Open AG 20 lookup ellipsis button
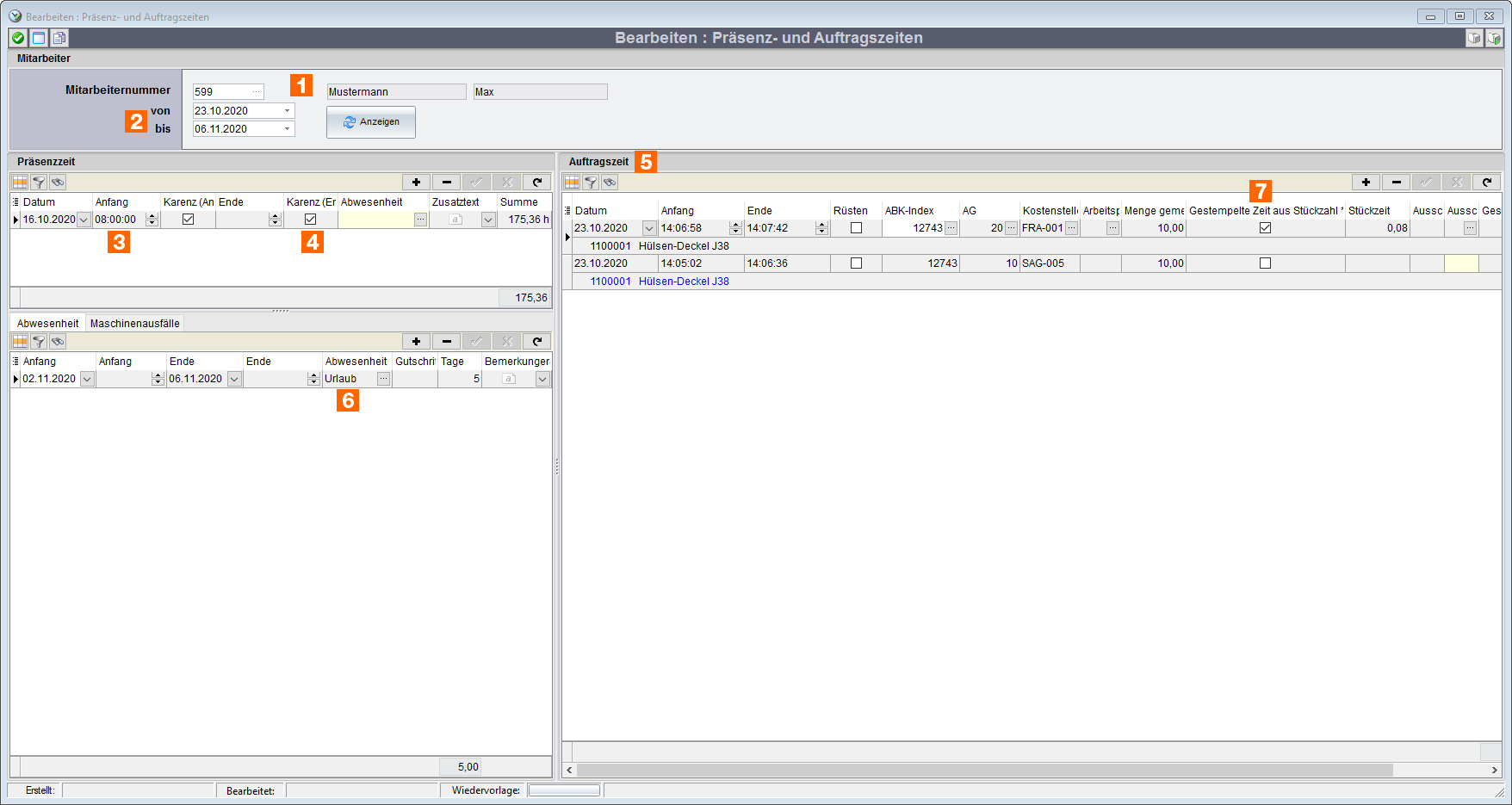 [x=1011, y=228]
